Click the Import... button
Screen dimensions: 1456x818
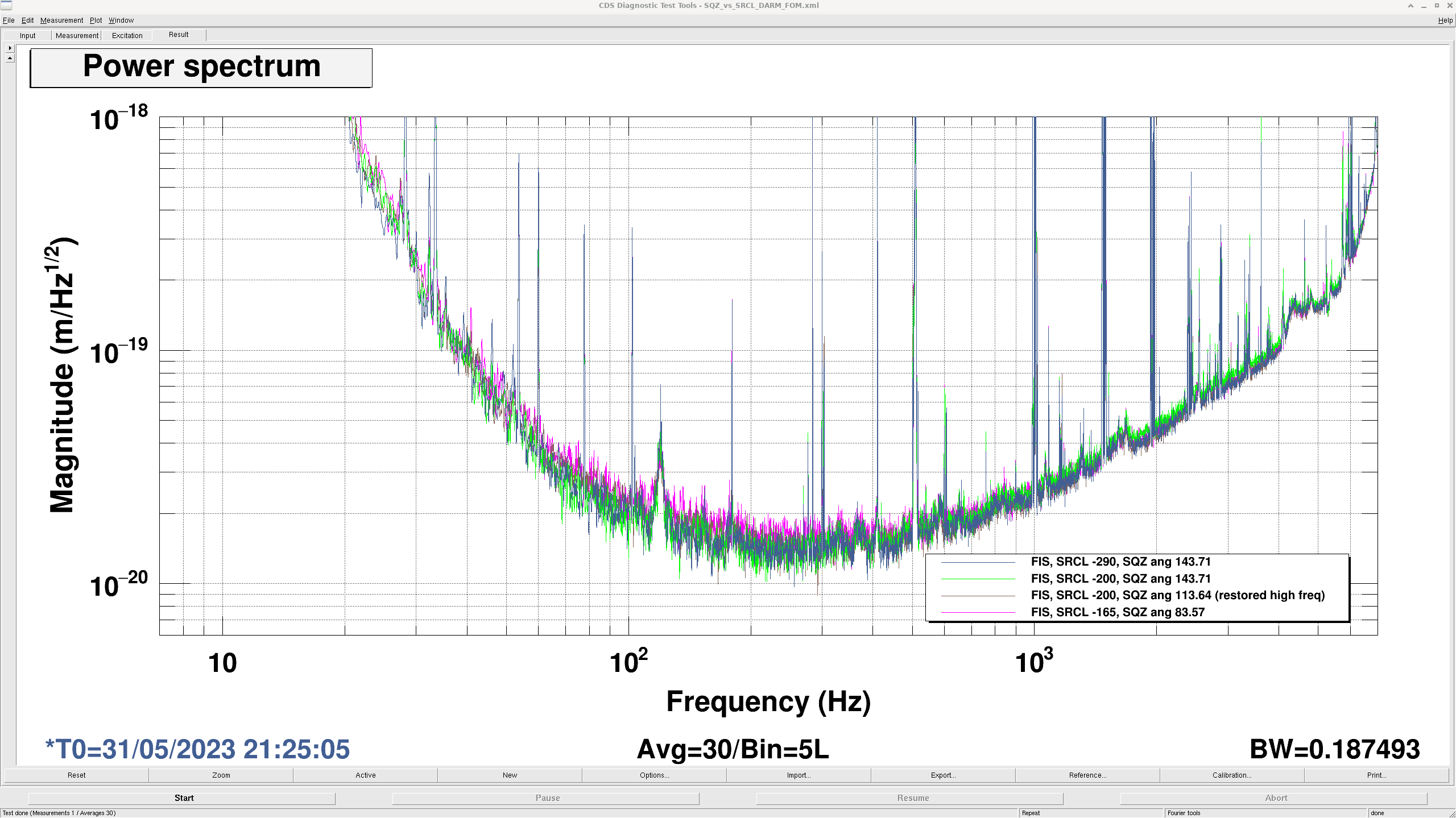click(798, 775)
